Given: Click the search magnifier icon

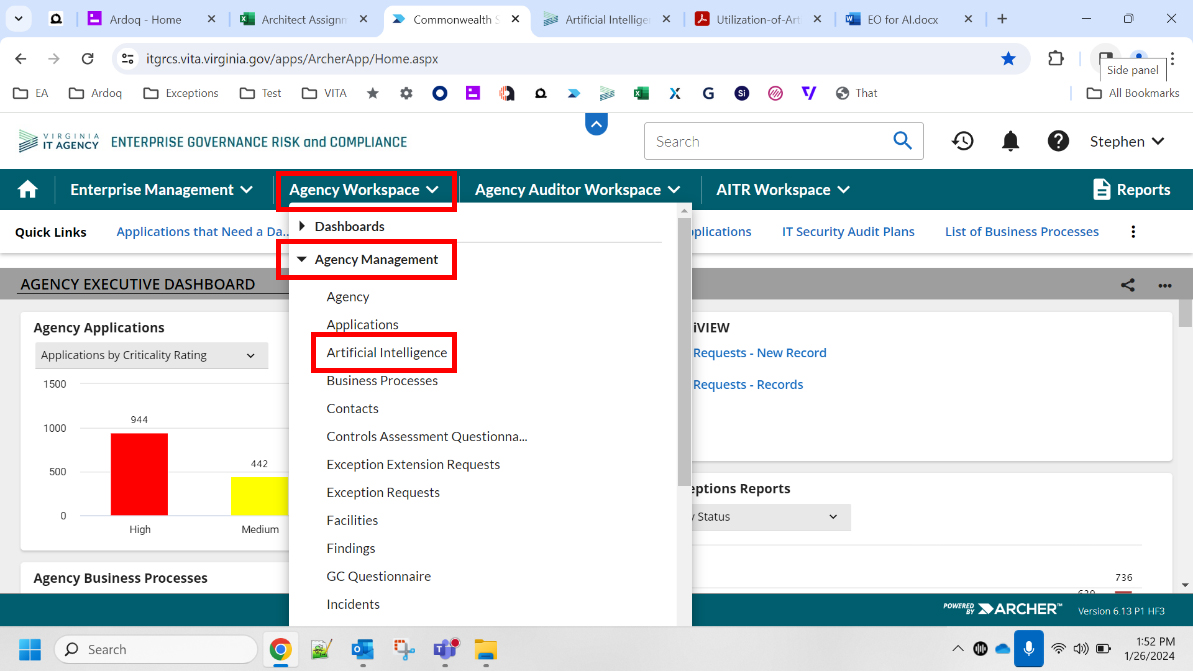Looking at the screenshot, I should coord(902,141).
